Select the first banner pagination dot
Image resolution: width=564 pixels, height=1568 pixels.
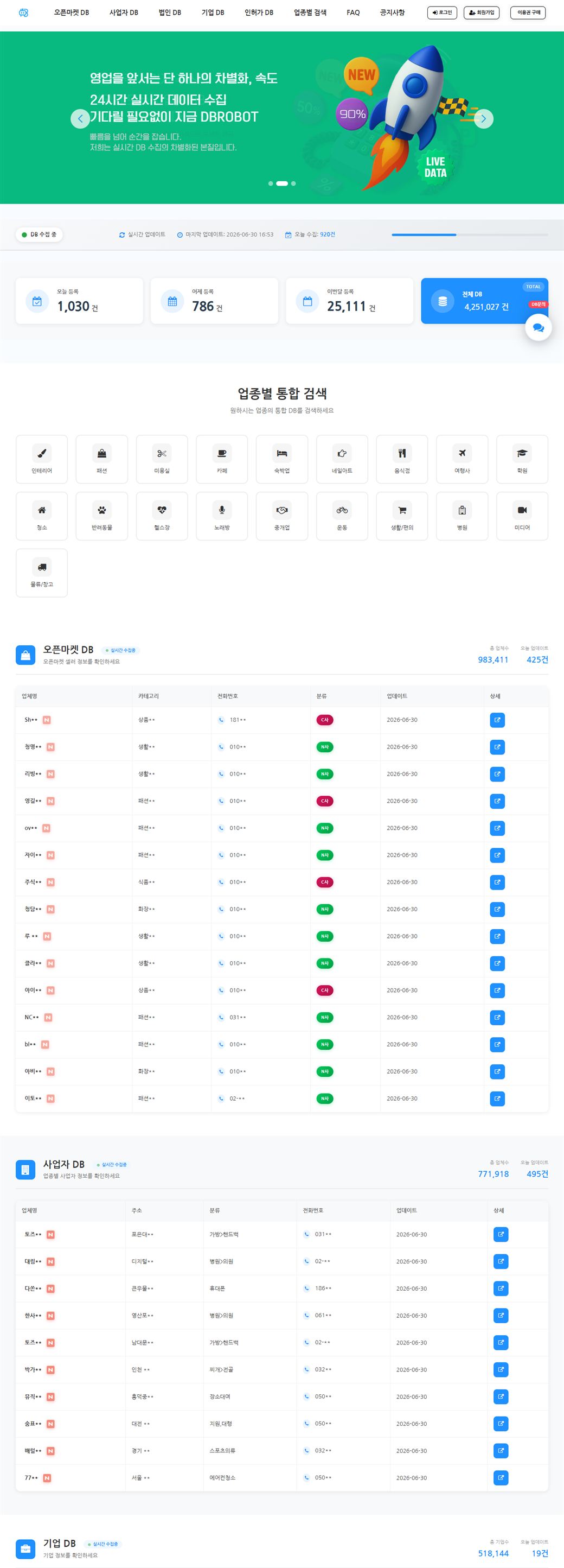(271, 183)
